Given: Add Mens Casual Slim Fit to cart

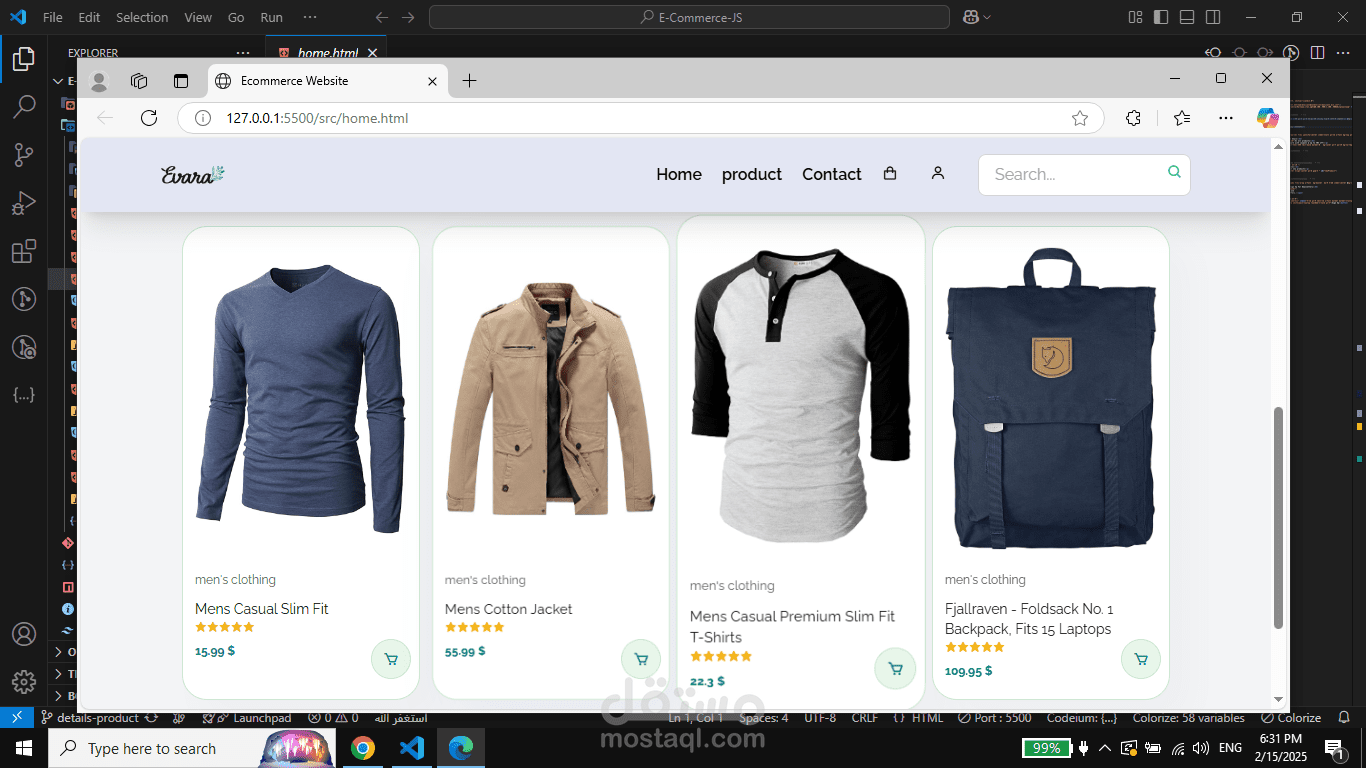Looking at the screenshot, I should 391,659.
